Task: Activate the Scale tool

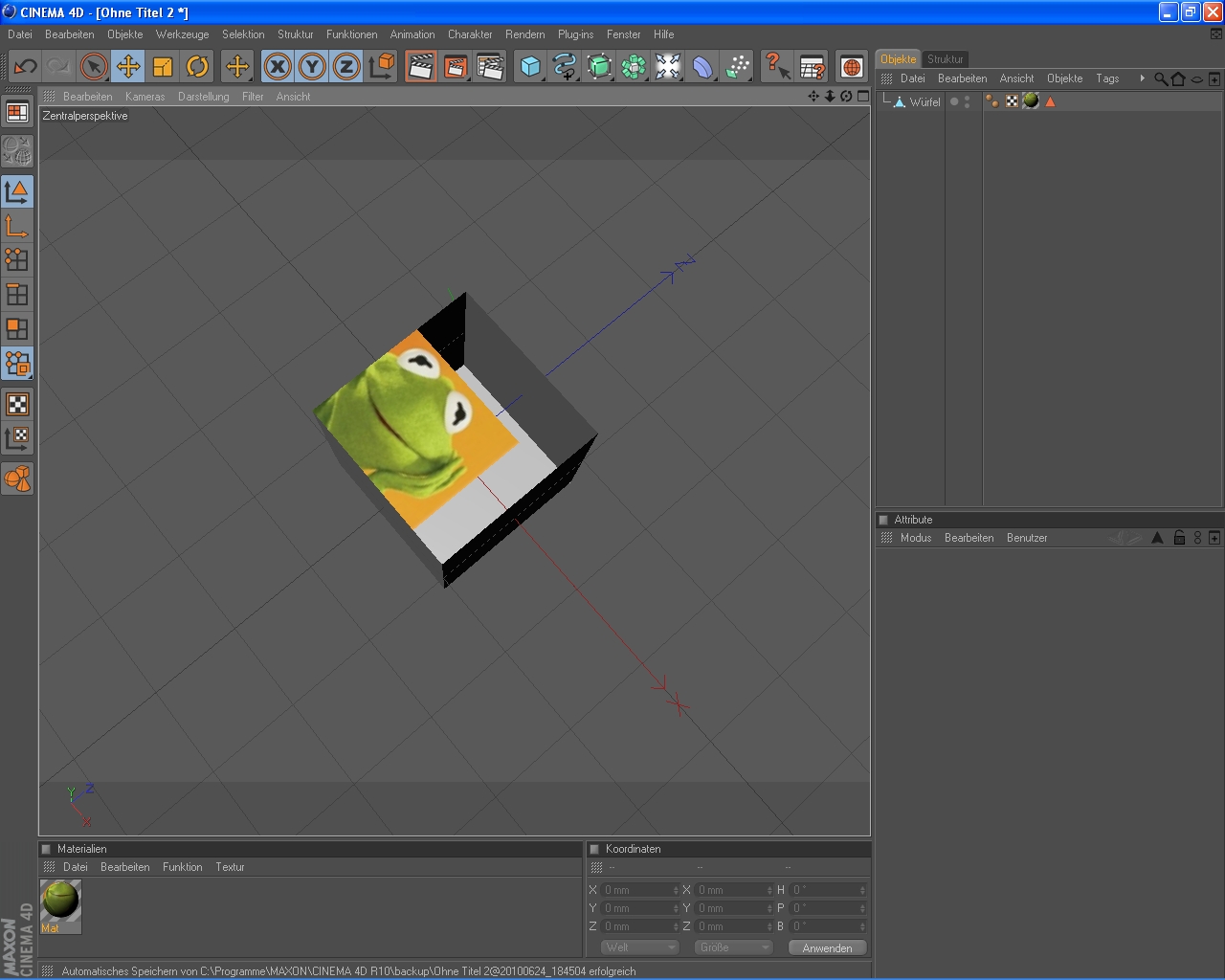Action: coord(163,66)
